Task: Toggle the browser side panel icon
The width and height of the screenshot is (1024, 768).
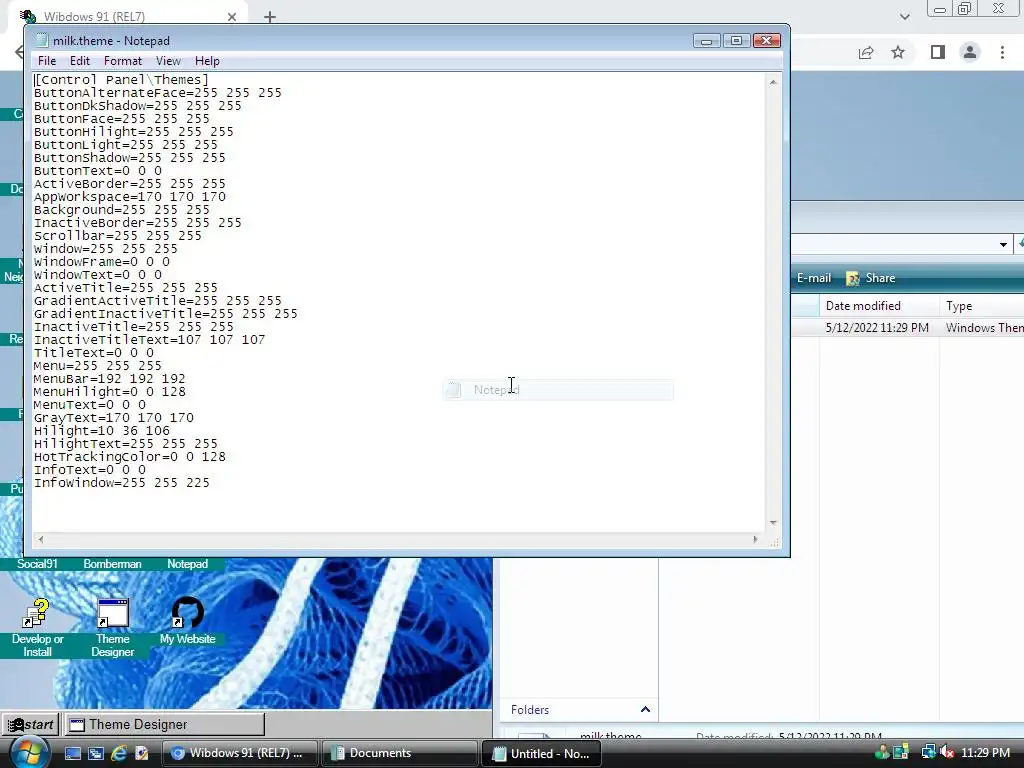Action: [x=938, y=52]
